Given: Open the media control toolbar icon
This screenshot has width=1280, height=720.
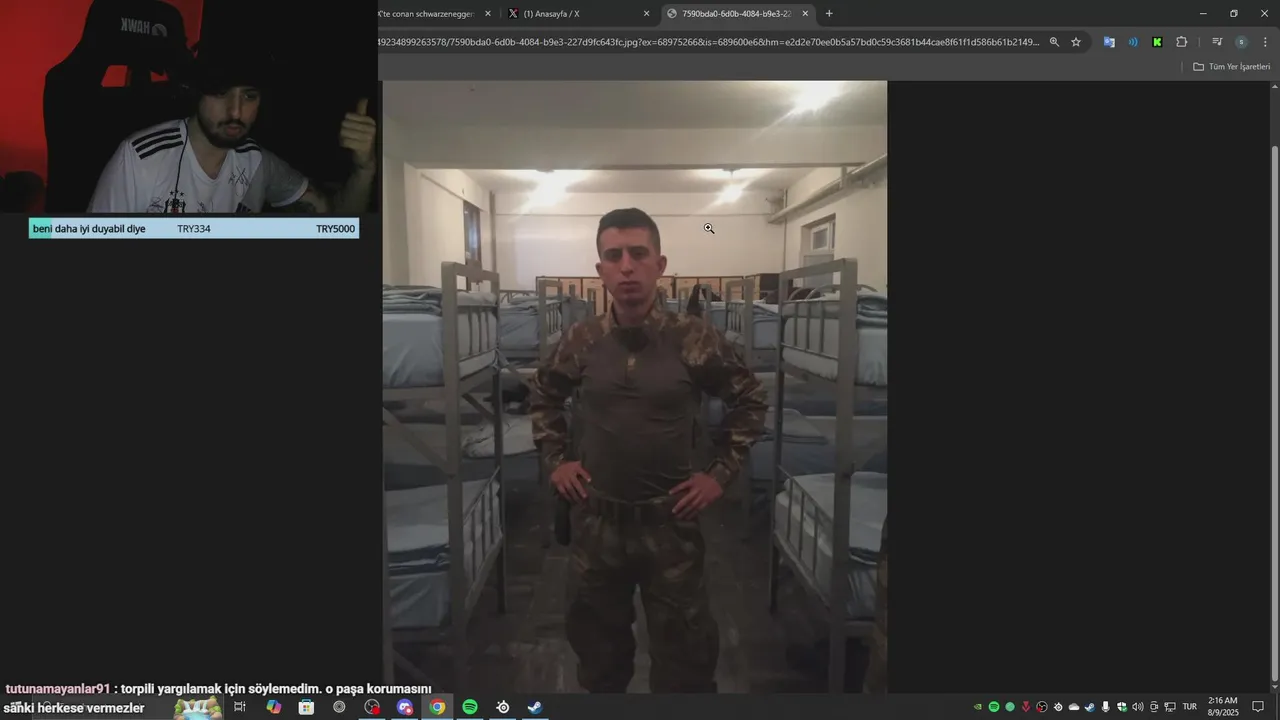Looking at the screenshot, I should click(1217, 42).
